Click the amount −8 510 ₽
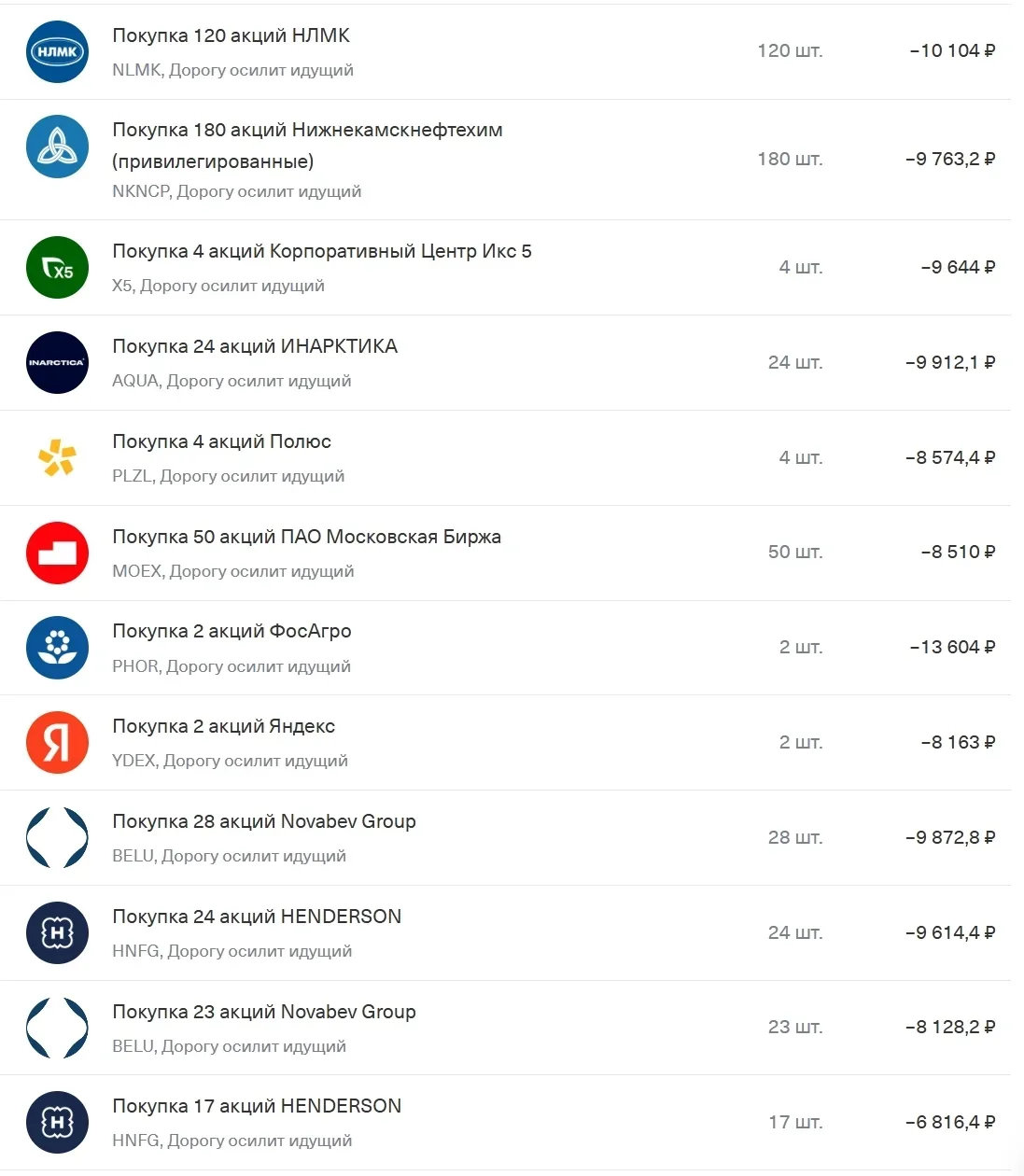1024x1176 pixels. (958, 552)
